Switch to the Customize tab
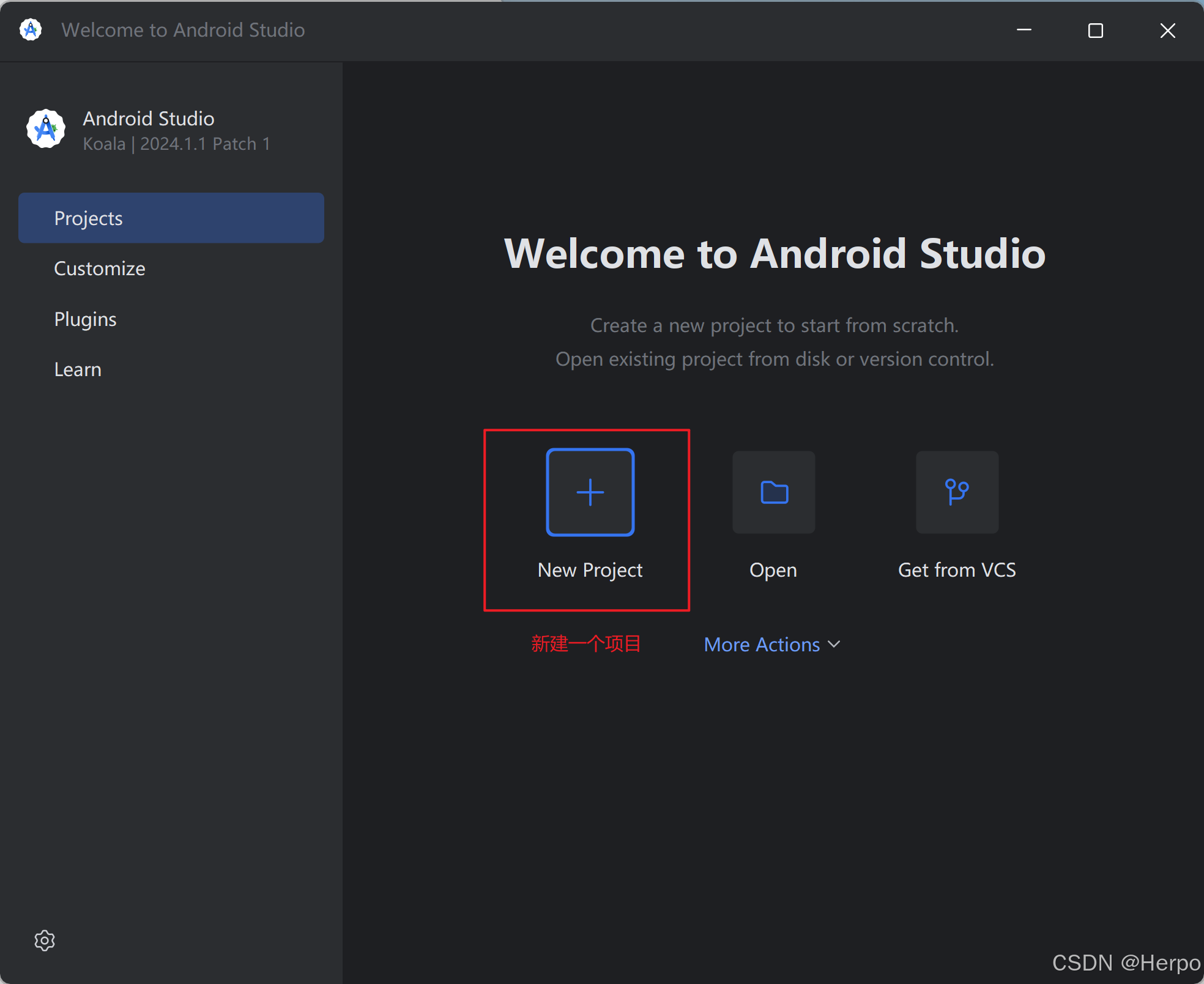 click(100, 268)
